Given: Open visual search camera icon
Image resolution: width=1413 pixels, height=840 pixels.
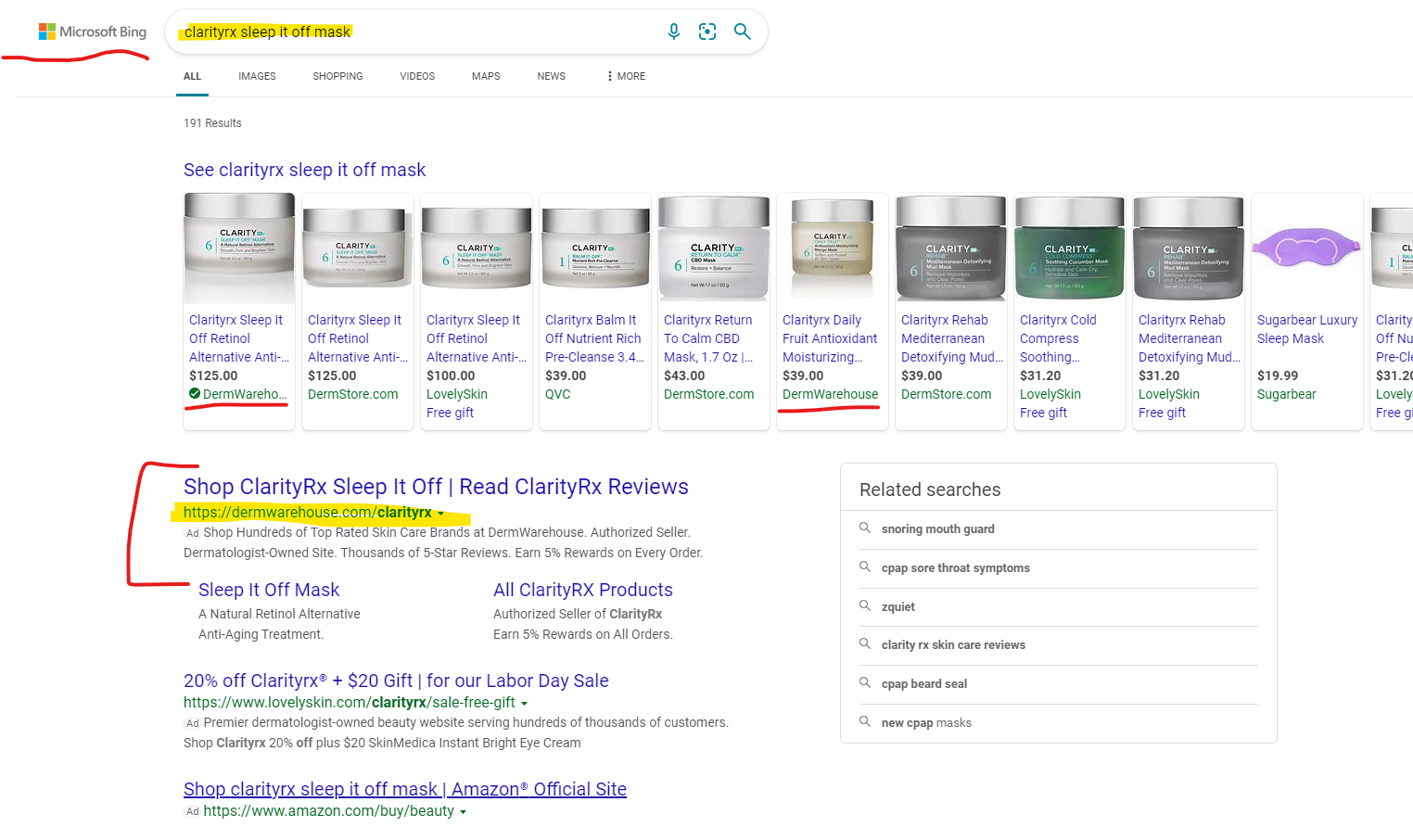Looking at the screenshot, I should pos(707,32).
